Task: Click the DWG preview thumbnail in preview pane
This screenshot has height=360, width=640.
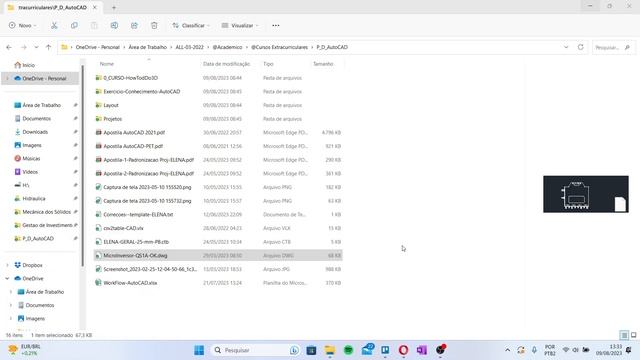Action: pos(586,194)
